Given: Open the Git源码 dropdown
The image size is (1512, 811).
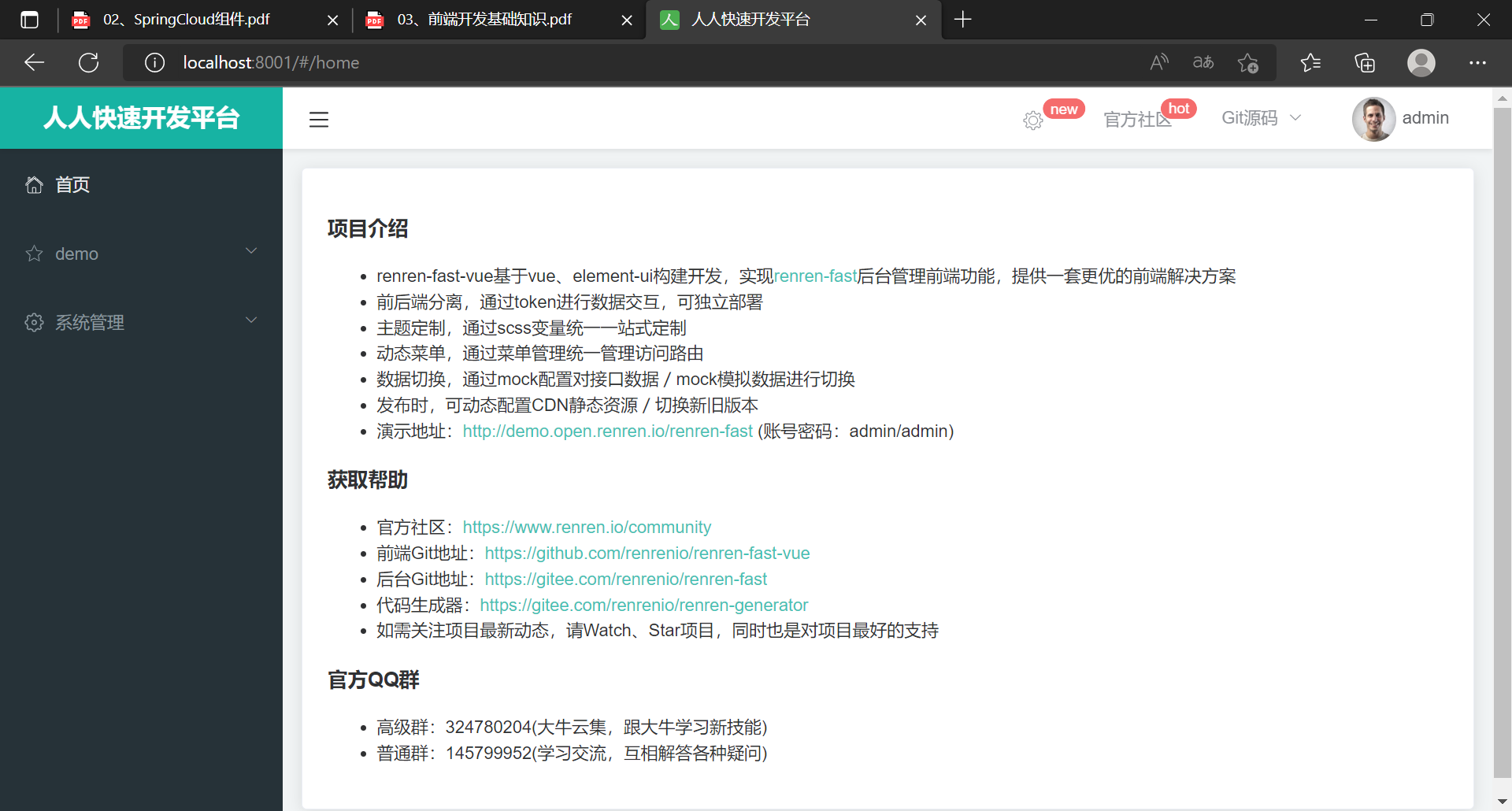Looking at the screenshot, I should point(1260,117).
